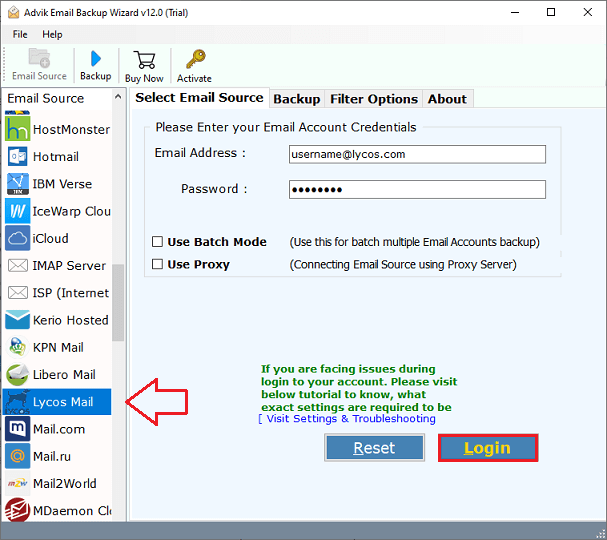Select the KPN Mail source icon
This screenshot has height=540, width=607.
[x=17, y=347]
